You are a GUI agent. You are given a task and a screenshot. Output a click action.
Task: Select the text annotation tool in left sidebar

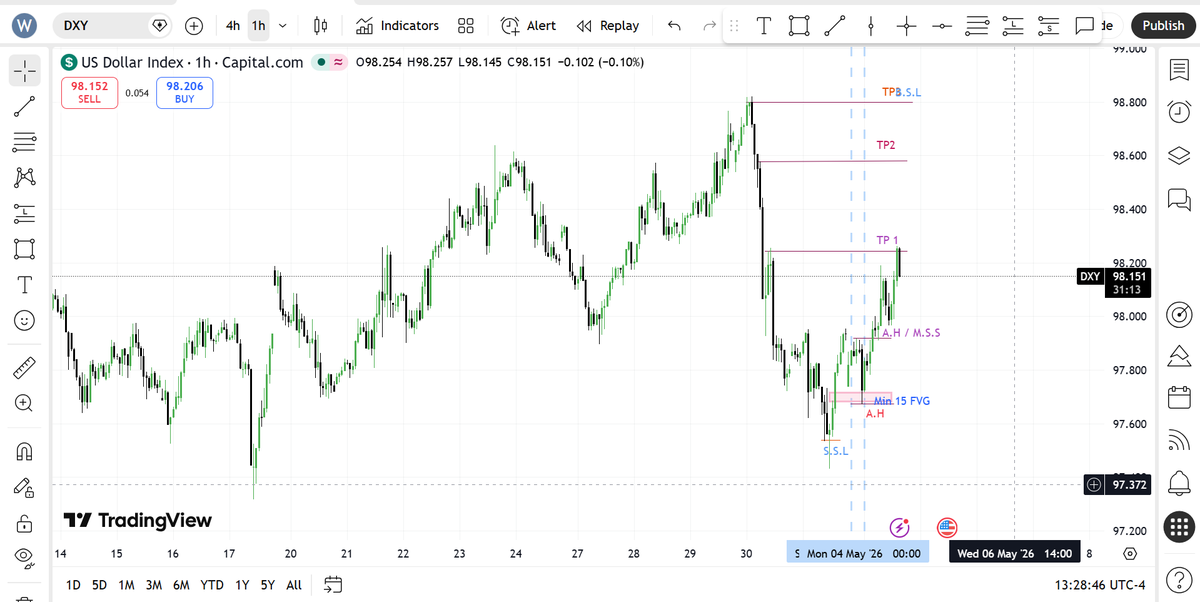click(x=26, y=285)
